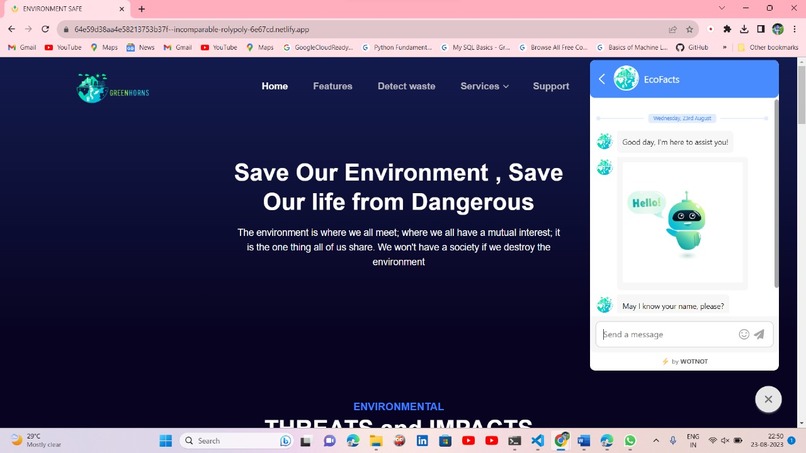Click the back arrow in EcoFacts chat header
The image size is (806, 453).
click(x=602, y=79)
